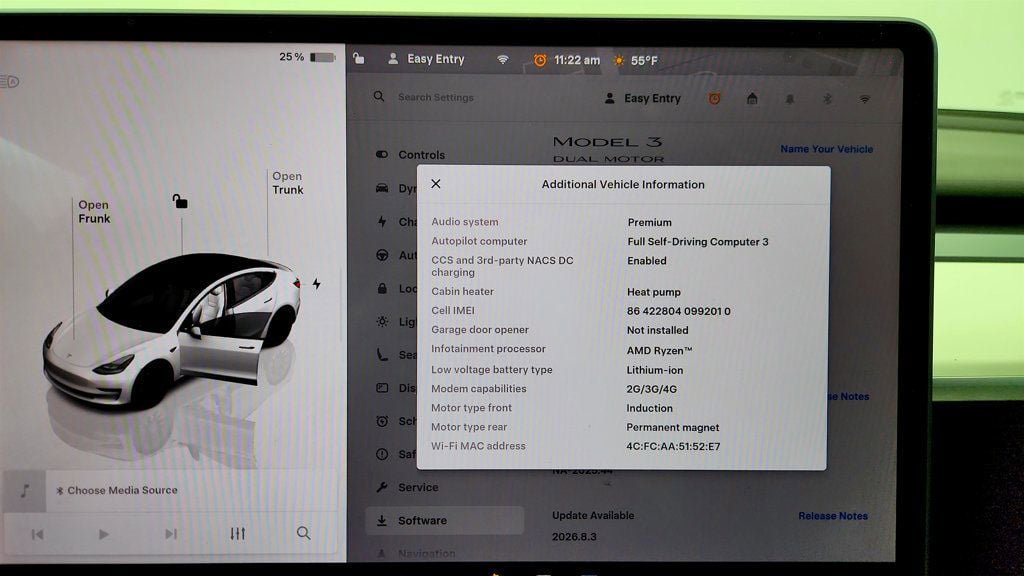Tap the Safety icon in sidebar
1024x576 pixels.
(x=382, y=454)
